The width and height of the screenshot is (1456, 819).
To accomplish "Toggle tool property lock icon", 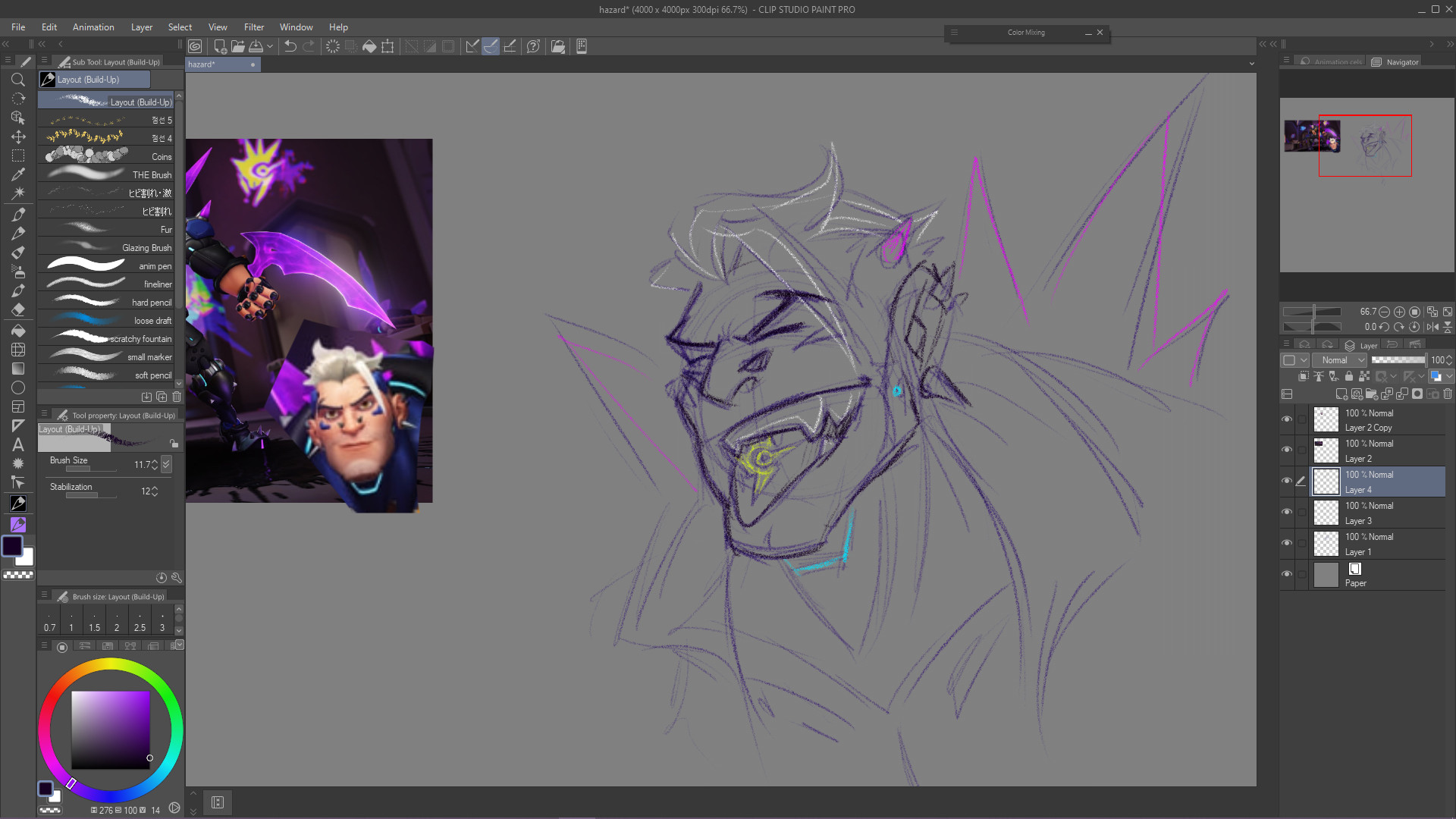I will (174, 444).
